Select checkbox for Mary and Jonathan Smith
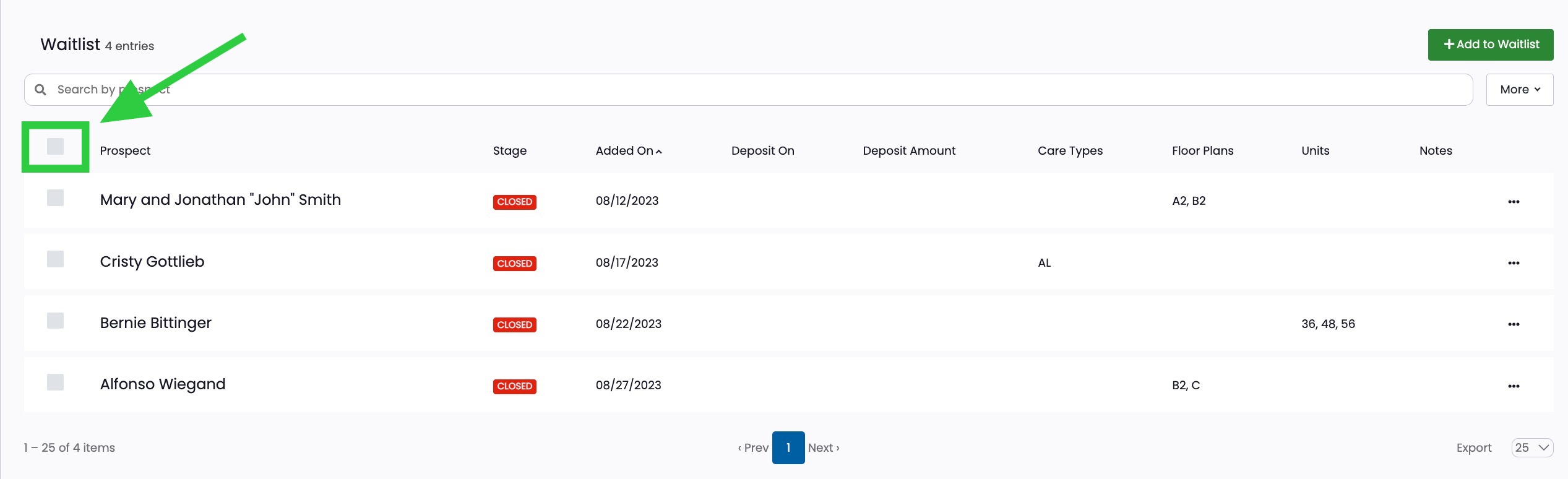The height and width of the screenshot is (479, 1568). coord(56,198)
